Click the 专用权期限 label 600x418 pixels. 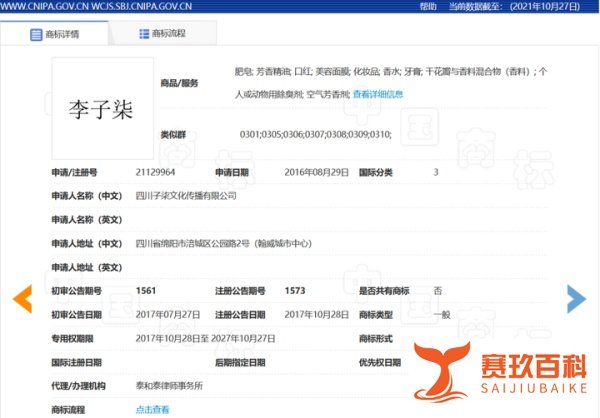pyautogui.click(x=72, y=338)
